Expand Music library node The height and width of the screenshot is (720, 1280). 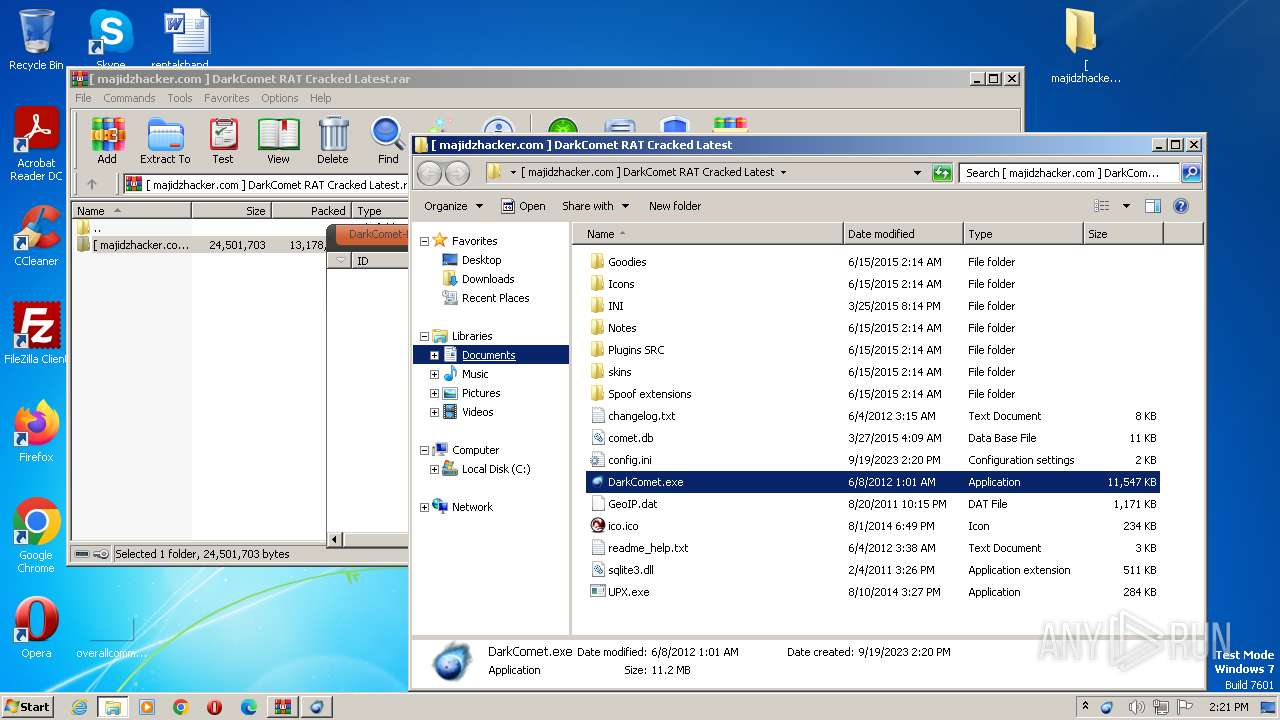pyautogui.click(x=434, y=374)
